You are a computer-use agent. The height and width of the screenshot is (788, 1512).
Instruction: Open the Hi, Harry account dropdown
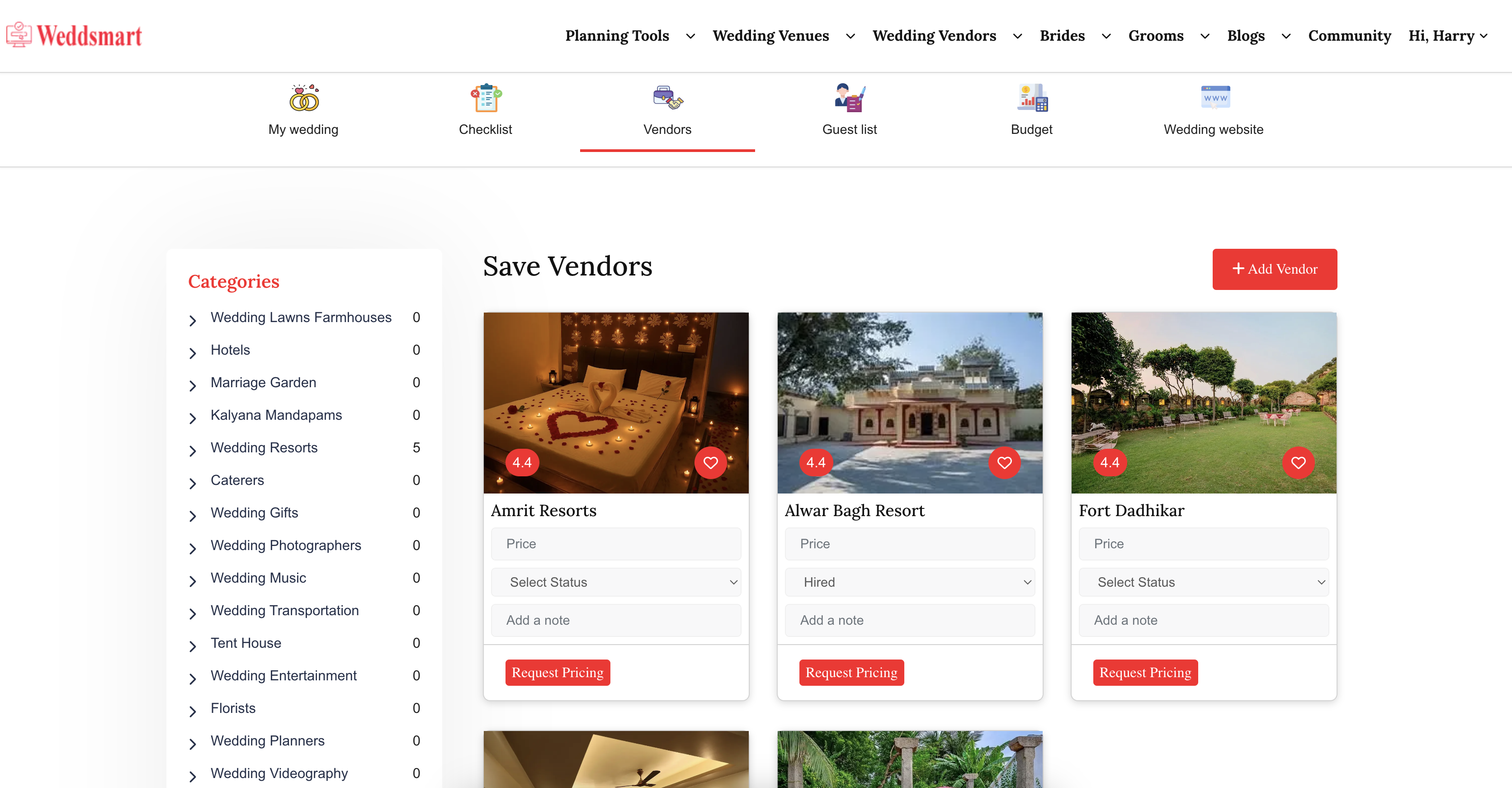1447,36
